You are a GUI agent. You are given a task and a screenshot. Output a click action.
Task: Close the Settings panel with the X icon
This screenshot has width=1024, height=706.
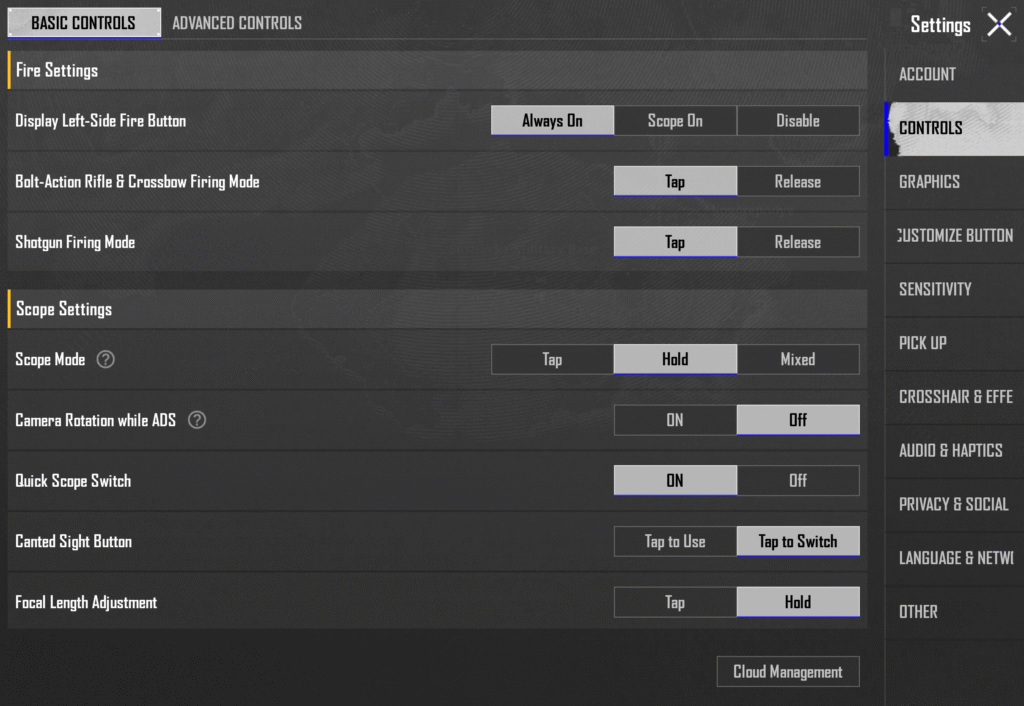[x=999, y=25]
